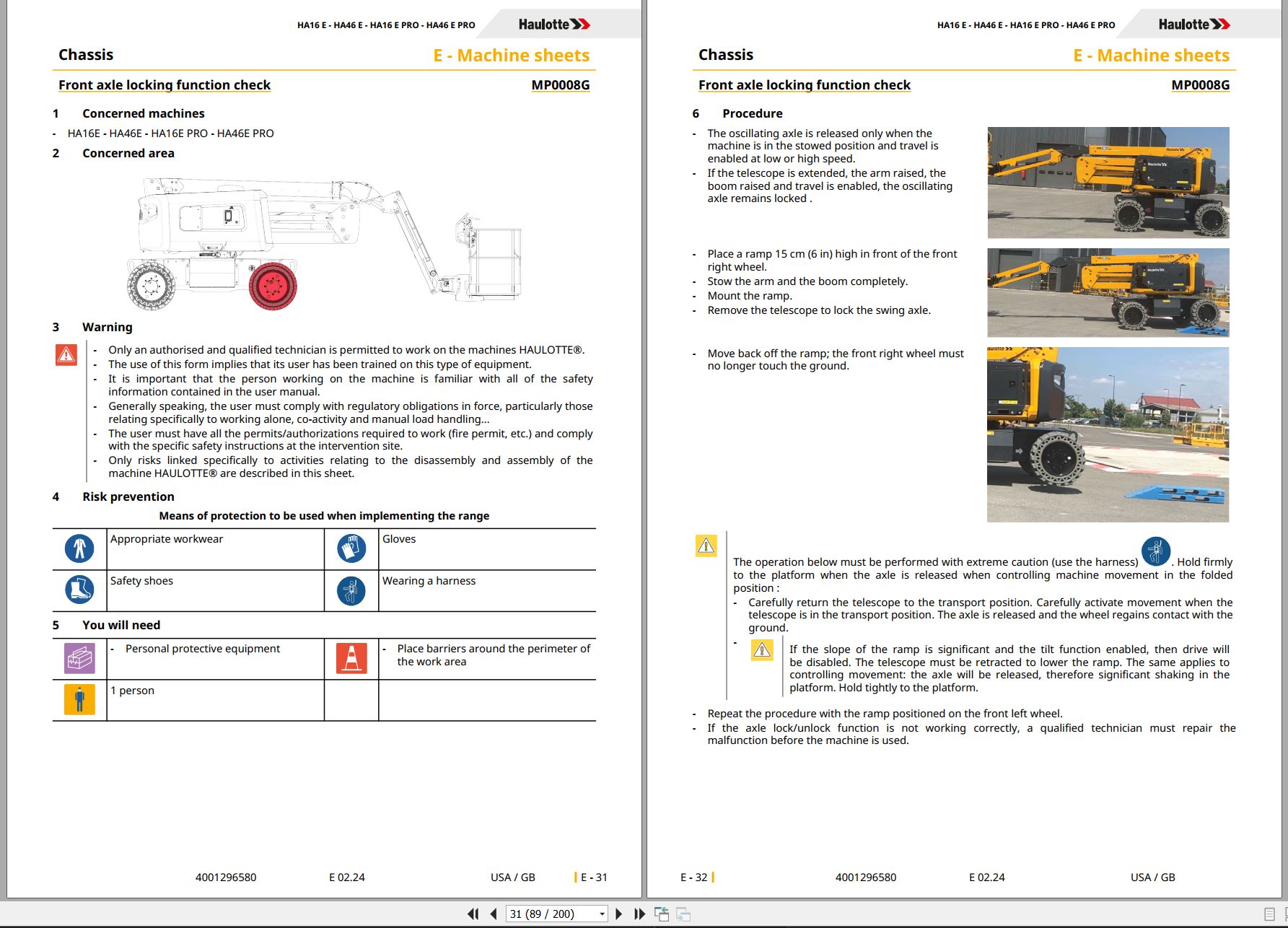The height and width of the screenshot is (928, 1288).
Task: Click 'Place a ramp 15 cm (6 in) high' step
Action: click(832, 261)
